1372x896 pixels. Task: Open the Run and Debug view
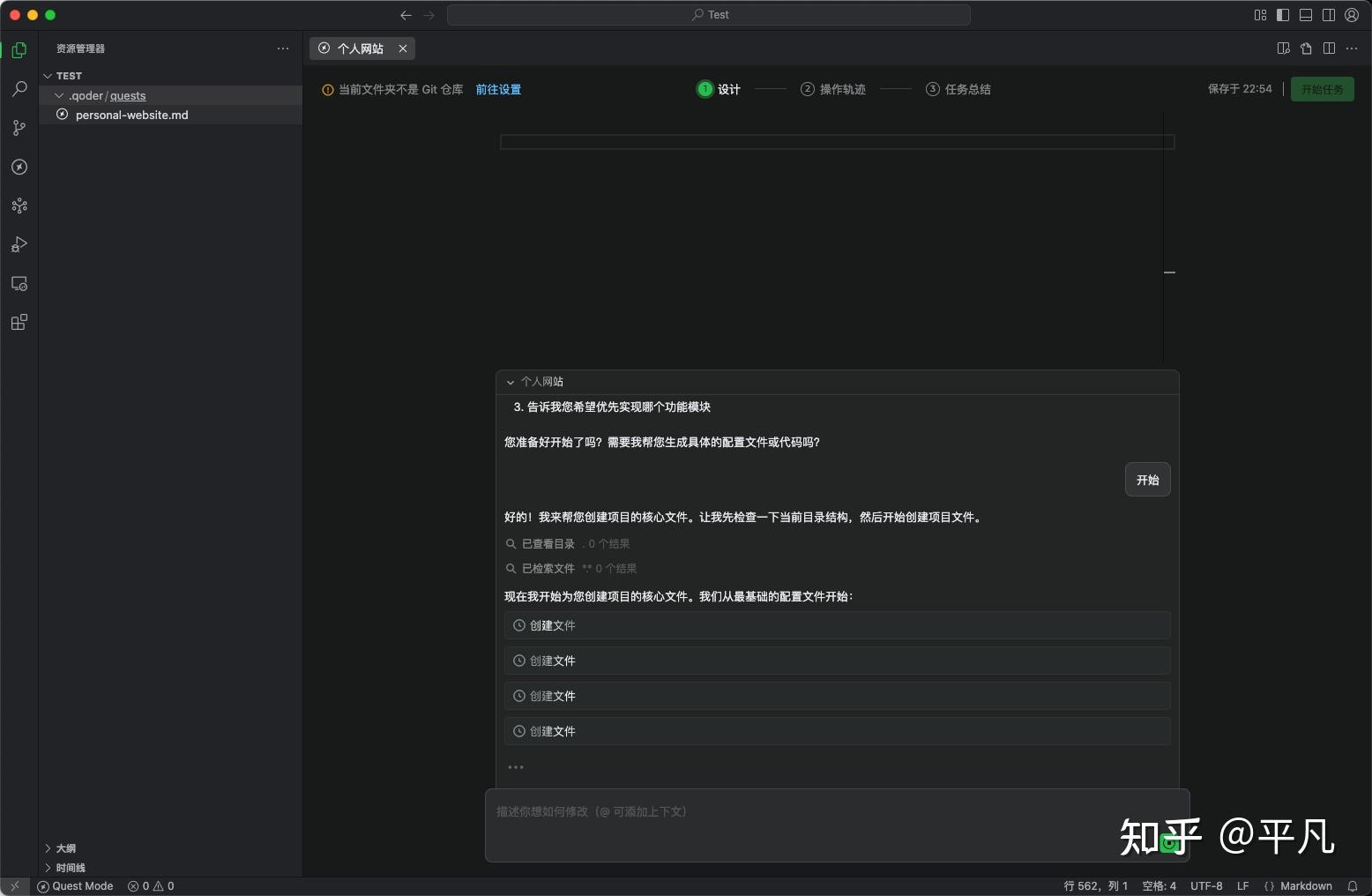click(19, 244)
